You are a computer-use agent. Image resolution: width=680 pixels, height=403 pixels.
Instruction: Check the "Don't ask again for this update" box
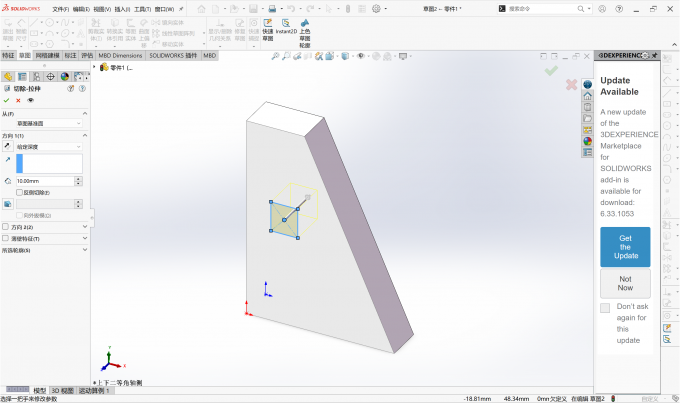(605, 308)
